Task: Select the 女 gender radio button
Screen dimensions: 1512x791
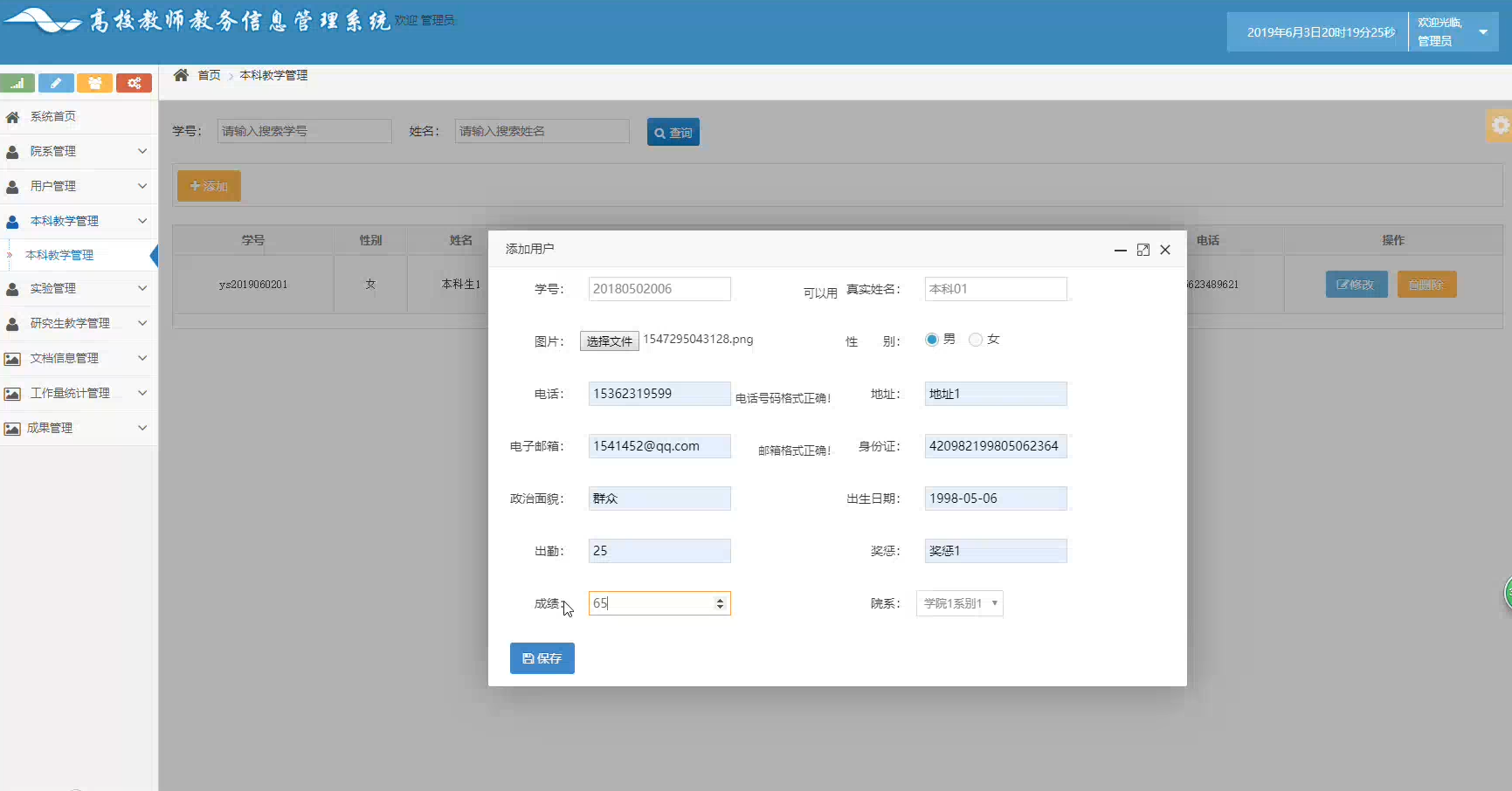Action: [x=976, y=340]
